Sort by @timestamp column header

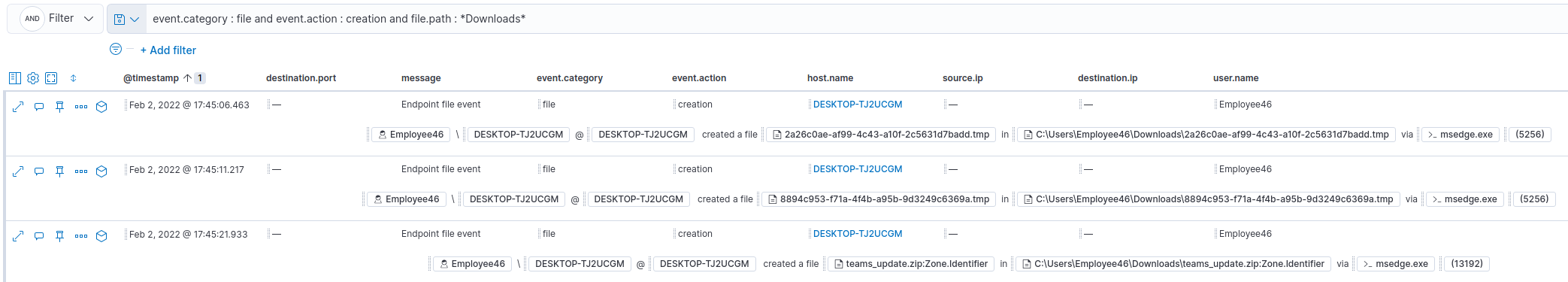pyautogui.click(x=151, y=78)
